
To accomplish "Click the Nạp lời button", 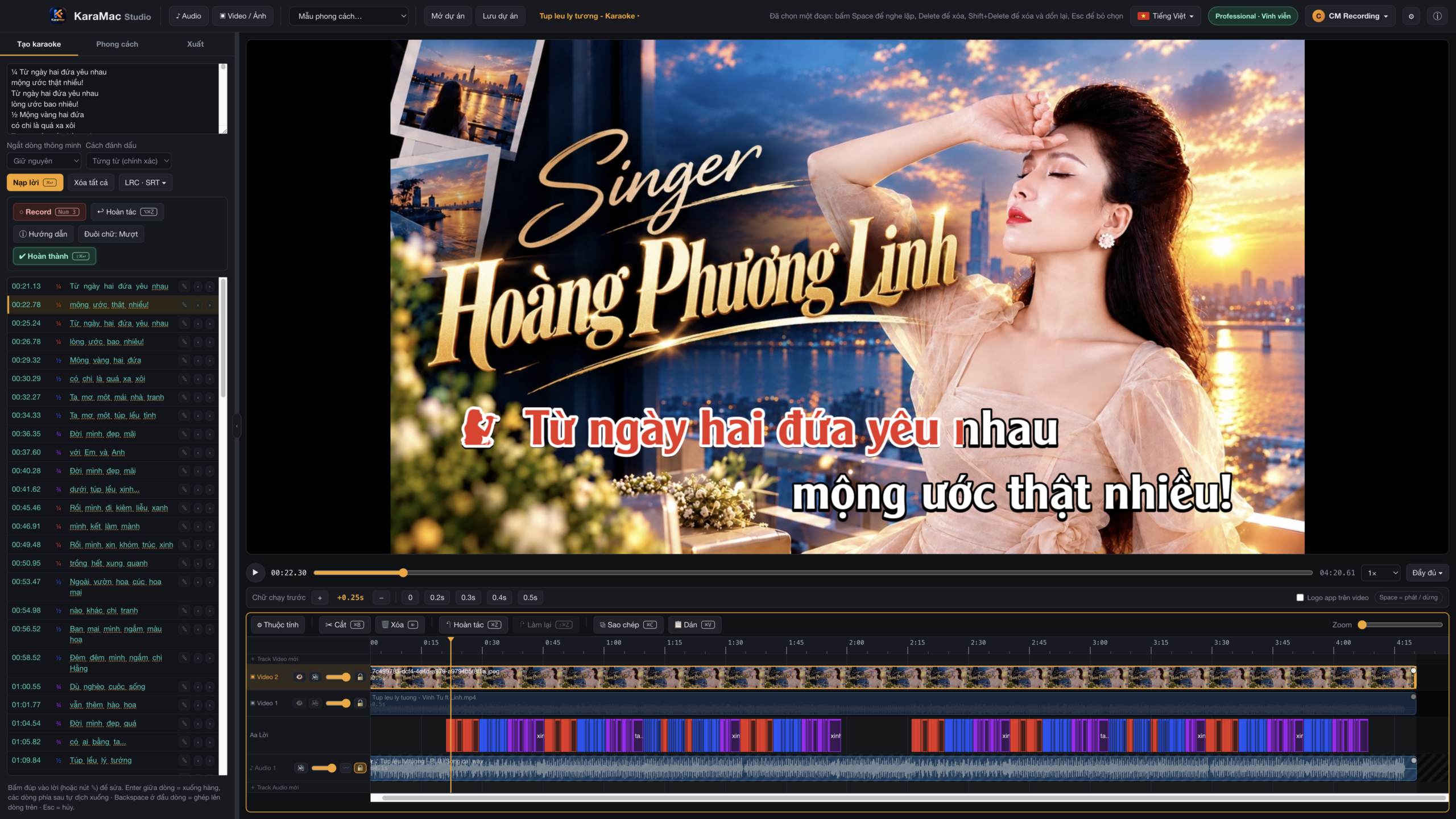I will [35, 183].
